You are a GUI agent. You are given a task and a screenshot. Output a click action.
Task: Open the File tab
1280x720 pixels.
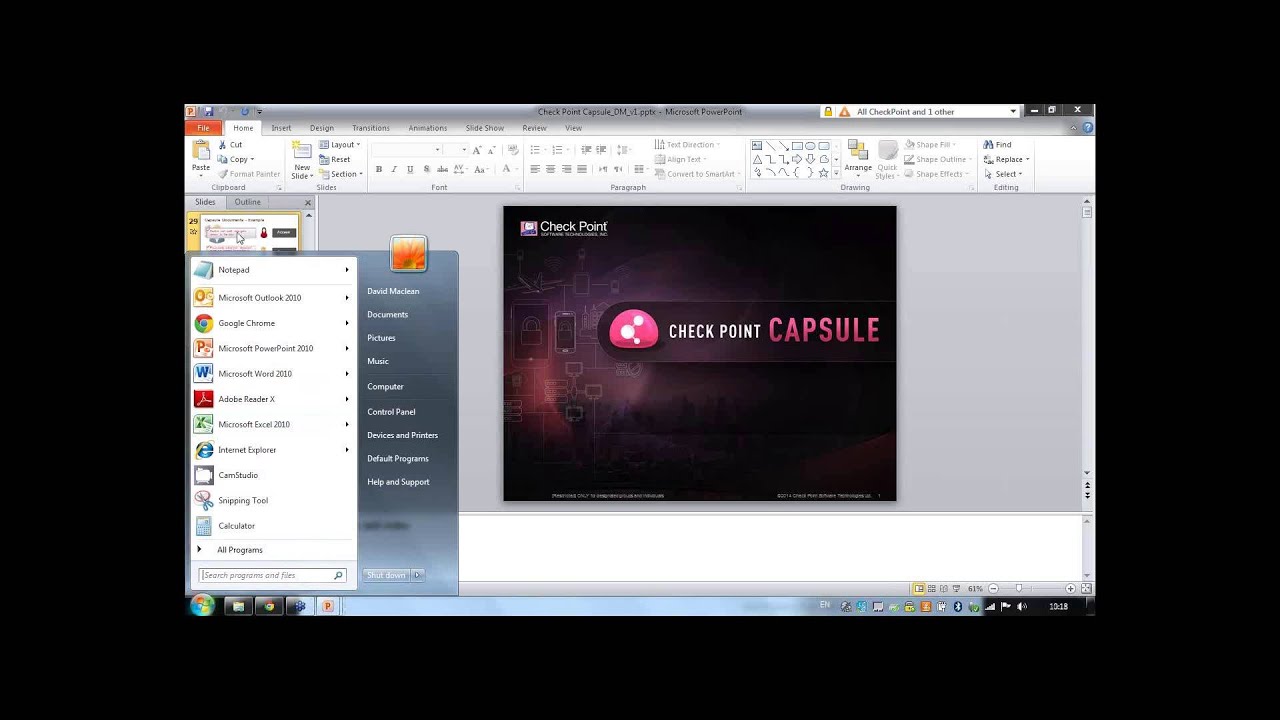[203, 128]
